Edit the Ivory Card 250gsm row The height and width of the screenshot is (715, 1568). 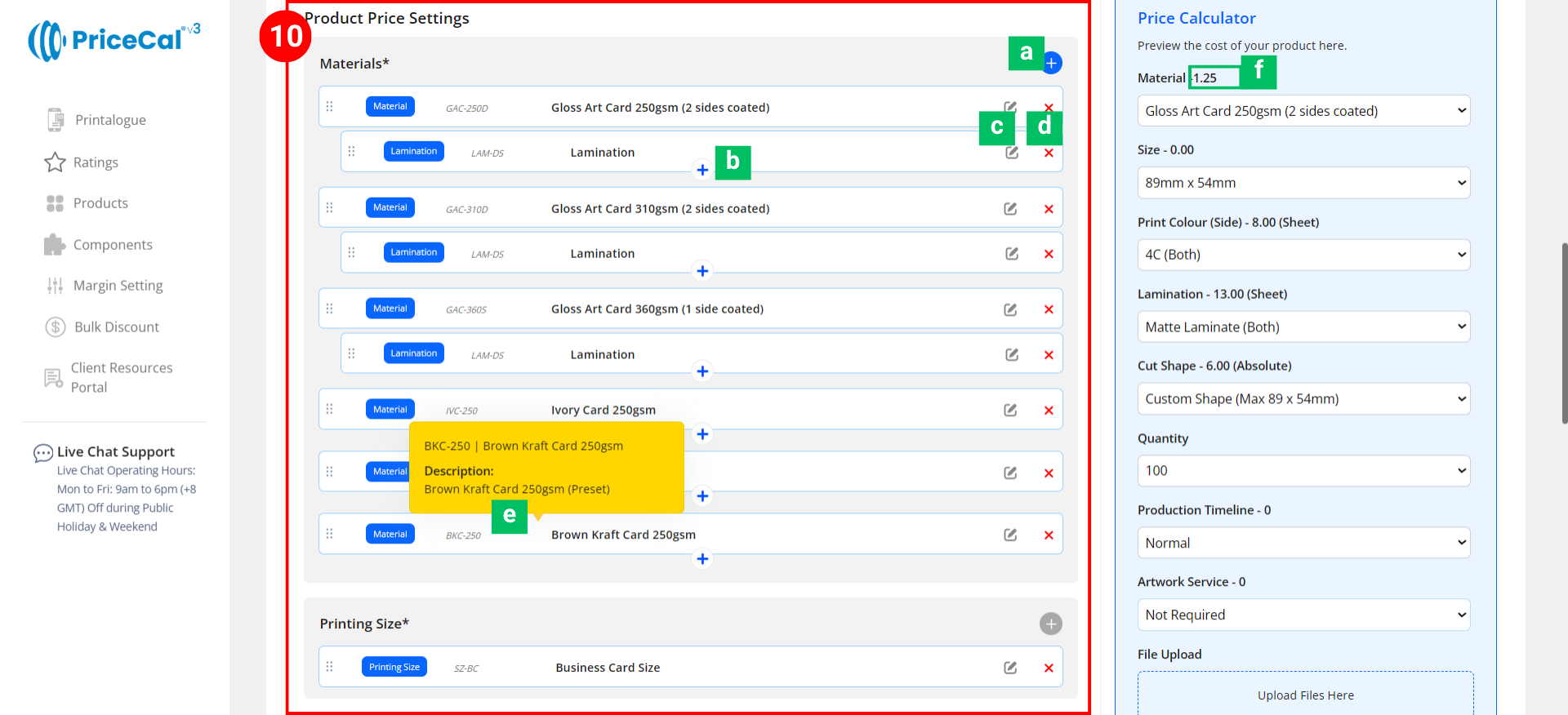[1010, 411]
